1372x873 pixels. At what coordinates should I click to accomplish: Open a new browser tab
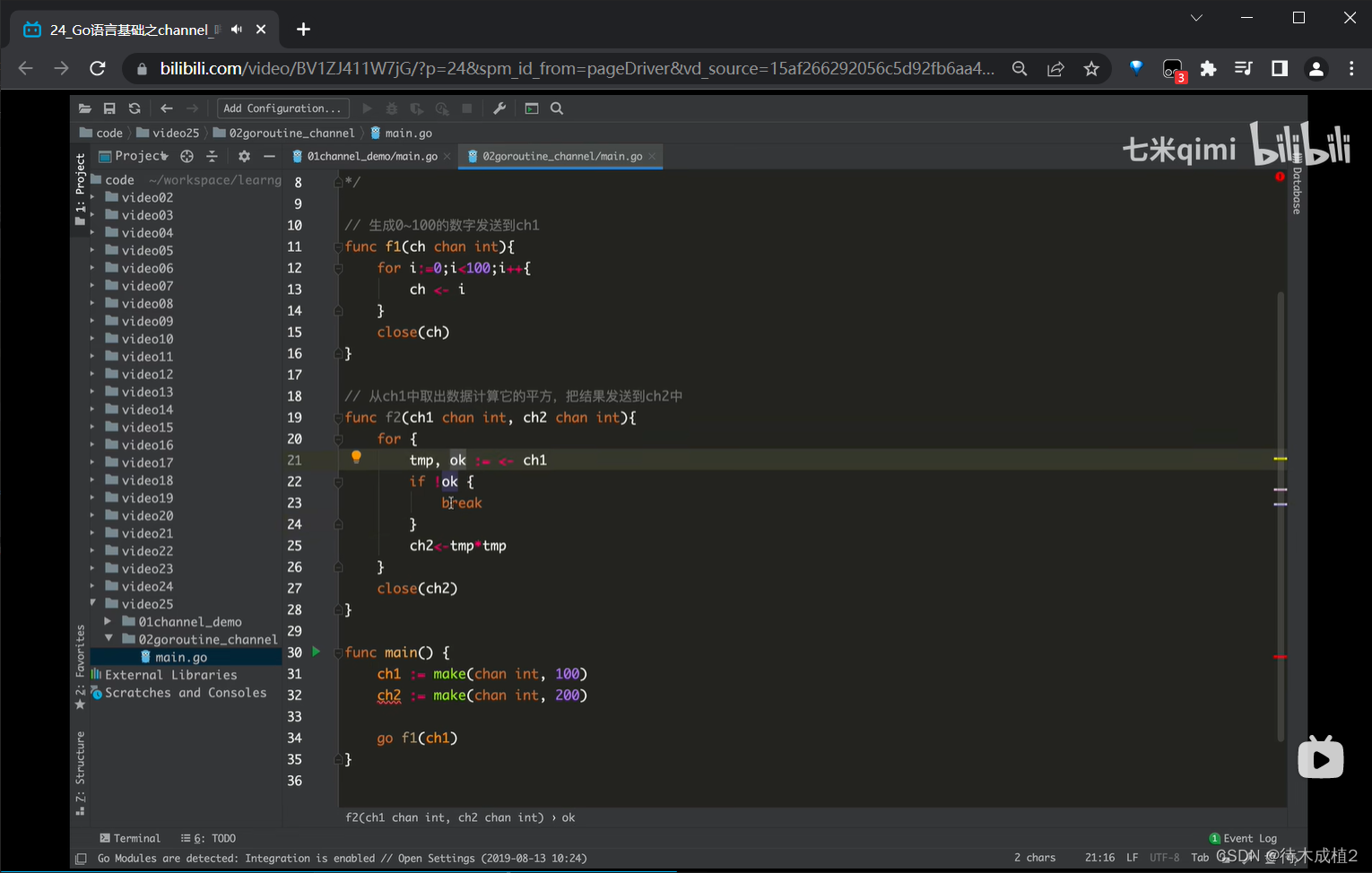[x=303, y=30]
